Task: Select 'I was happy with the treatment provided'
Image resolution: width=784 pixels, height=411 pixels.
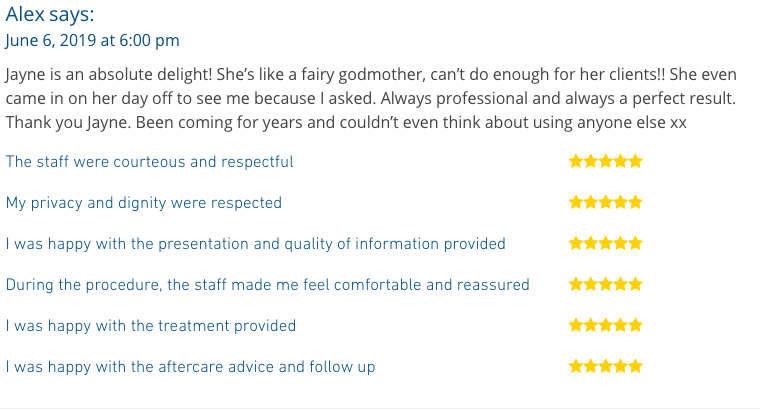Action: (150, 326)
